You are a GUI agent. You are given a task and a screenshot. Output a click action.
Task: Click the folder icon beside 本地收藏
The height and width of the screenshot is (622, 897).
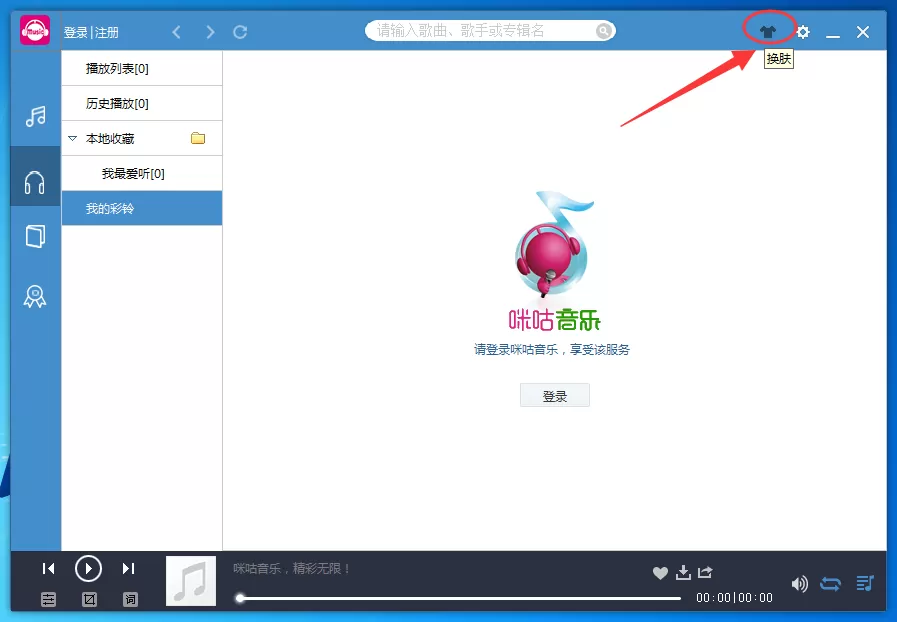click(x=198, y=138)
